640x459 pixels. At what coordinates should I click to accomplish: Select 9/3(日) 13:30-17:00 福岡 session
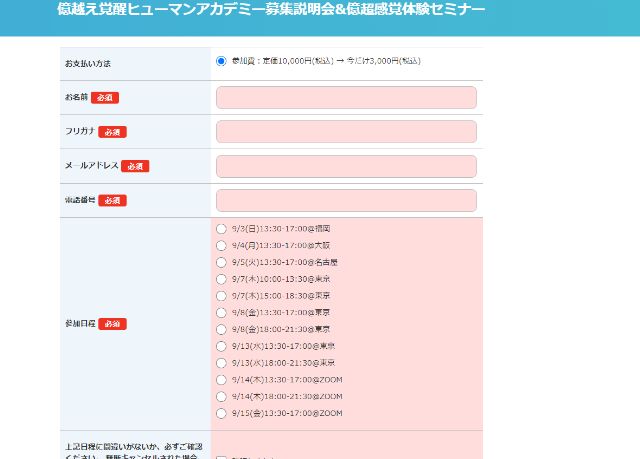click(221, 229)
